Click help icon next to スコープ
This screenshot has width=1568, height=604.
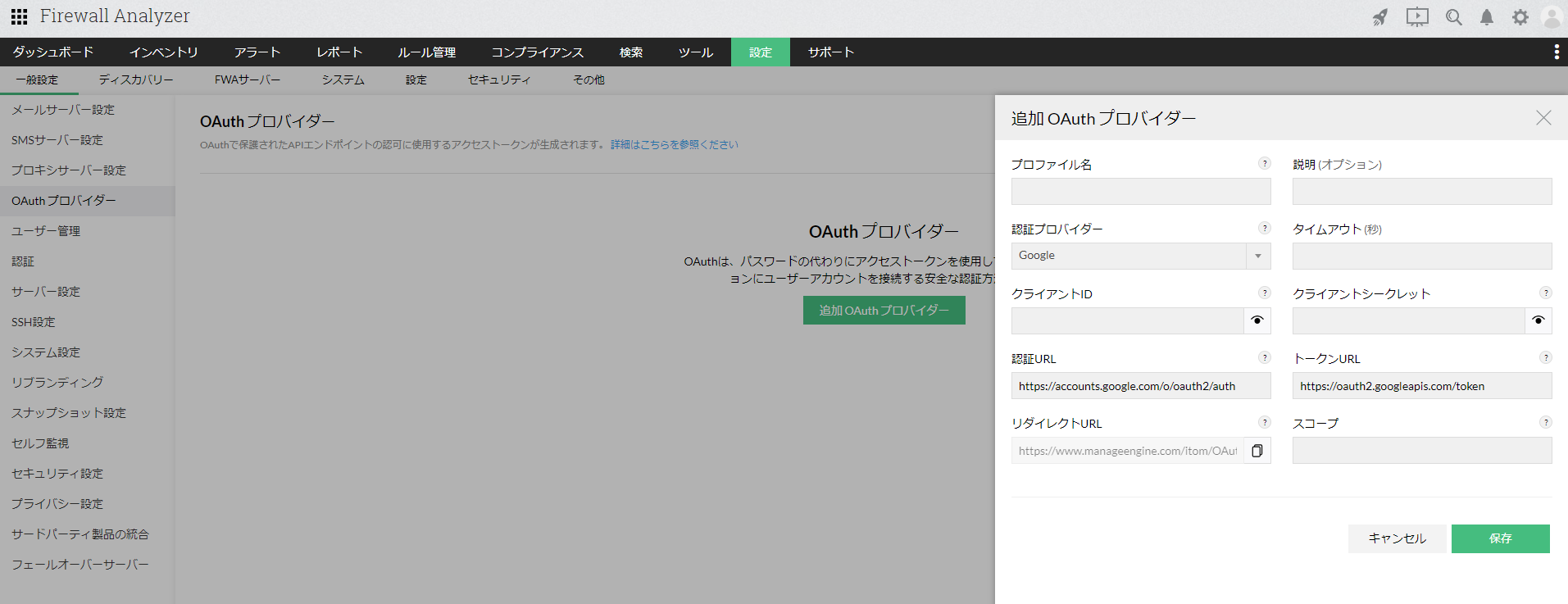pyautogui.click(x=1546, y=422)
